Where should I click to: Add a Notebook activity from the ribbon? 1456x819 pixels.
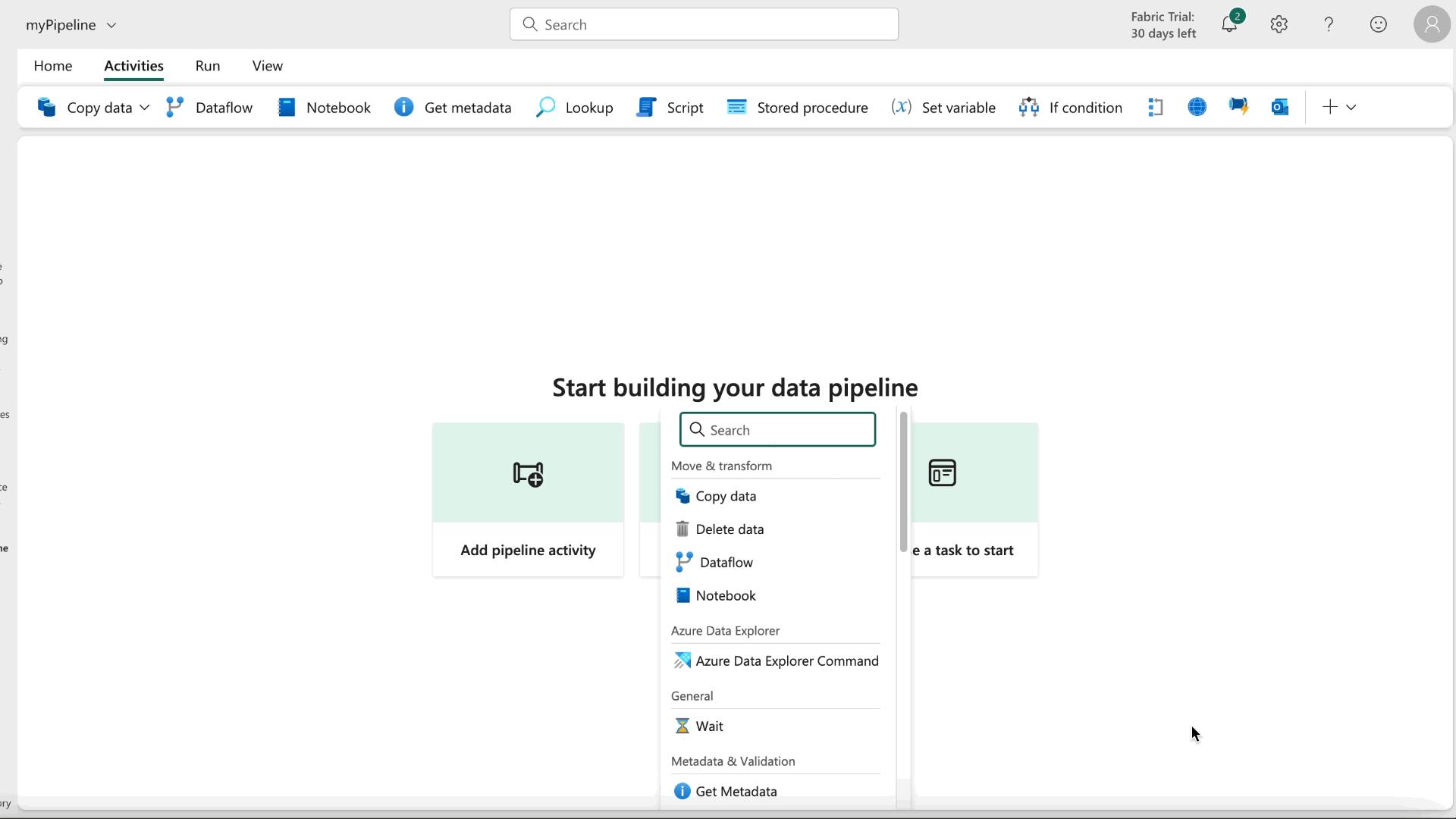[325, 108]
